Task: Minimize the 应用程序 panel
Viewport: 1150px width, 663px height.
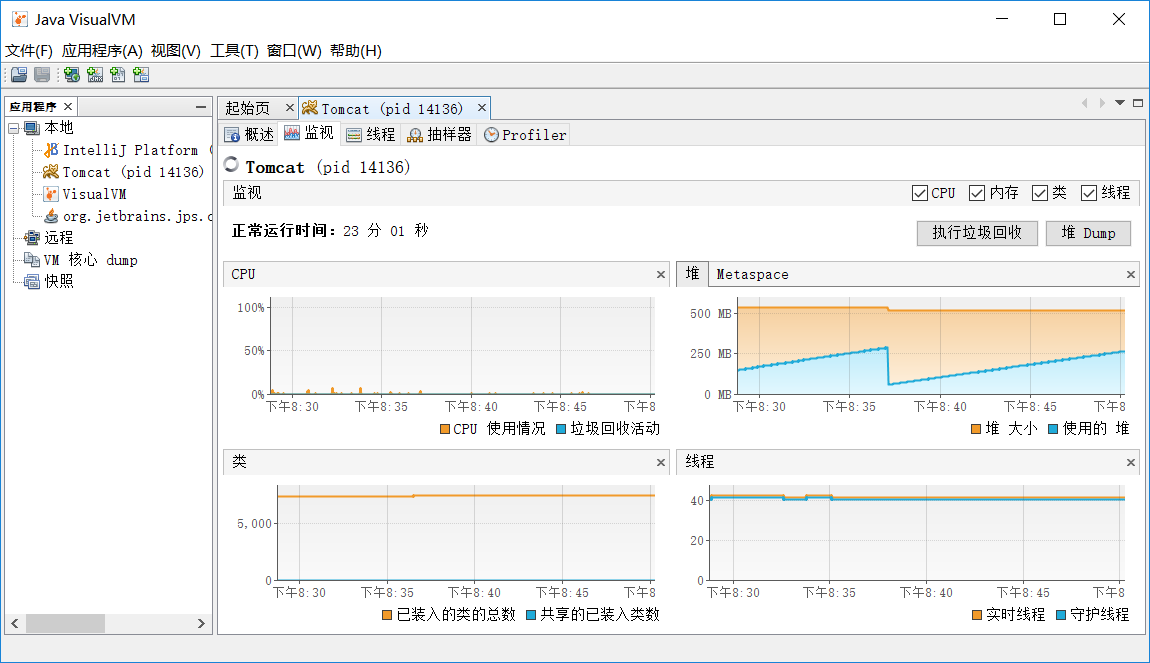Action: pos(201,107)
